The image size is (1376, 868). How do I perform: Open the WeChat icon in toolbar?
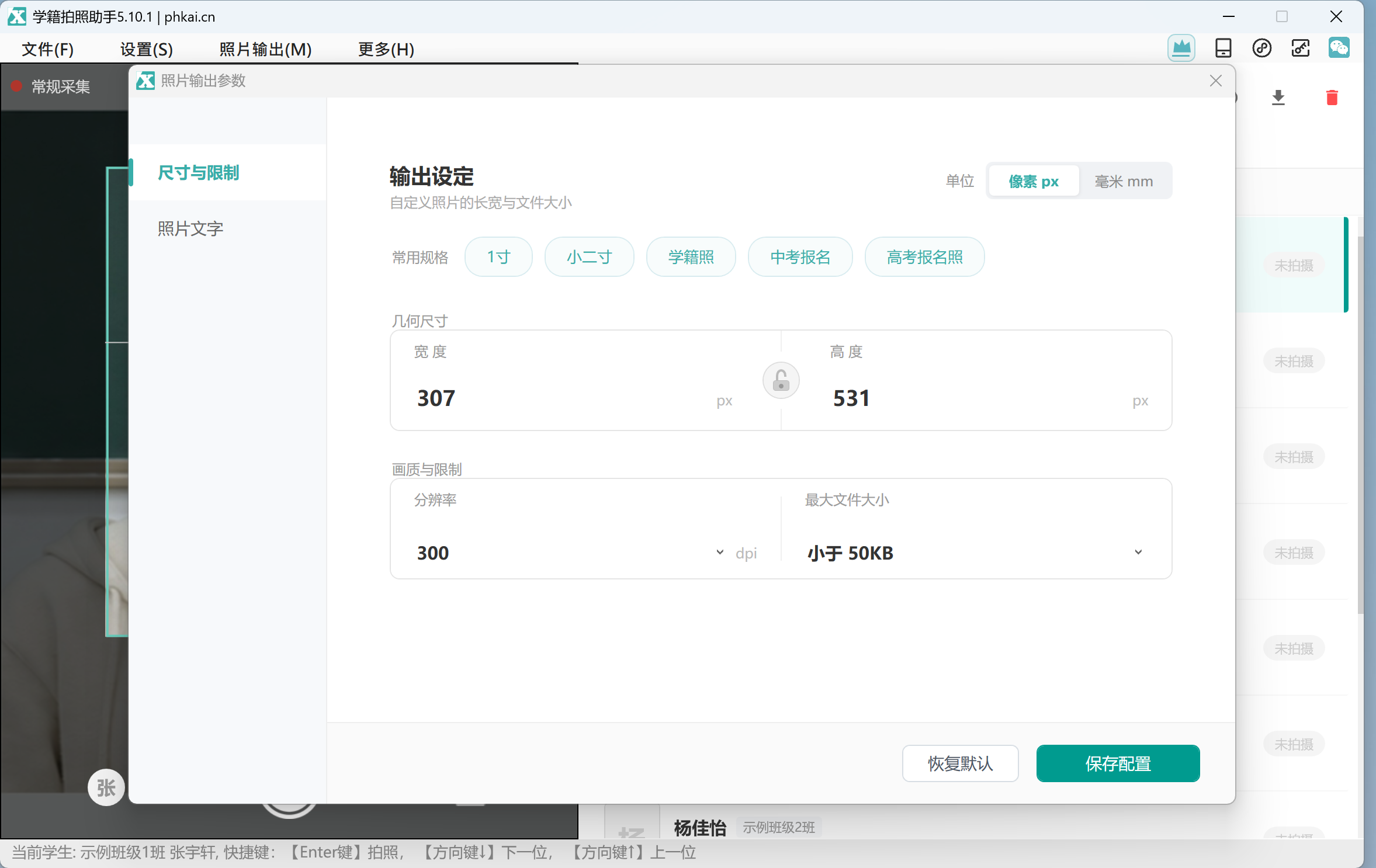pos(1339,48)
